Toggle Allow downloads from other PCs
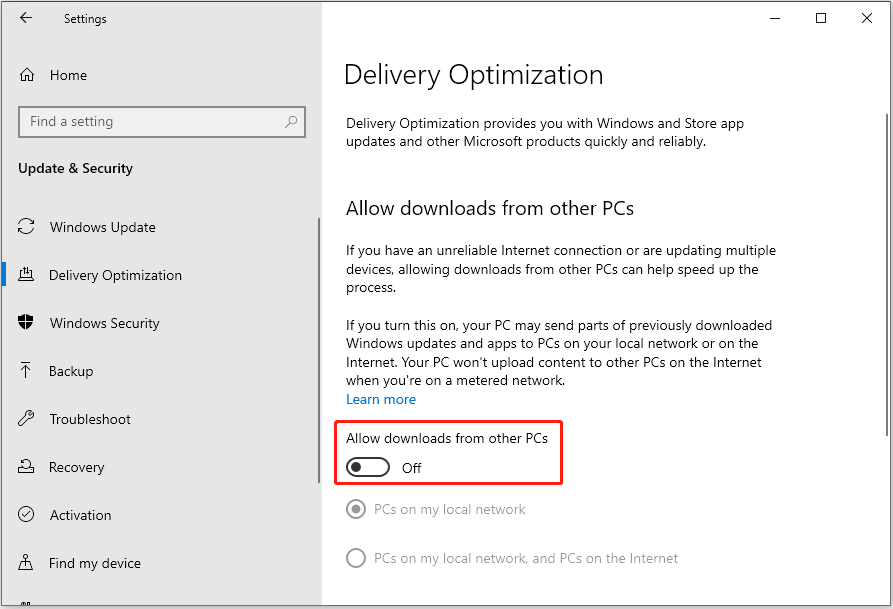The width and height of the screenshot is (893, 609). point(367,467)
